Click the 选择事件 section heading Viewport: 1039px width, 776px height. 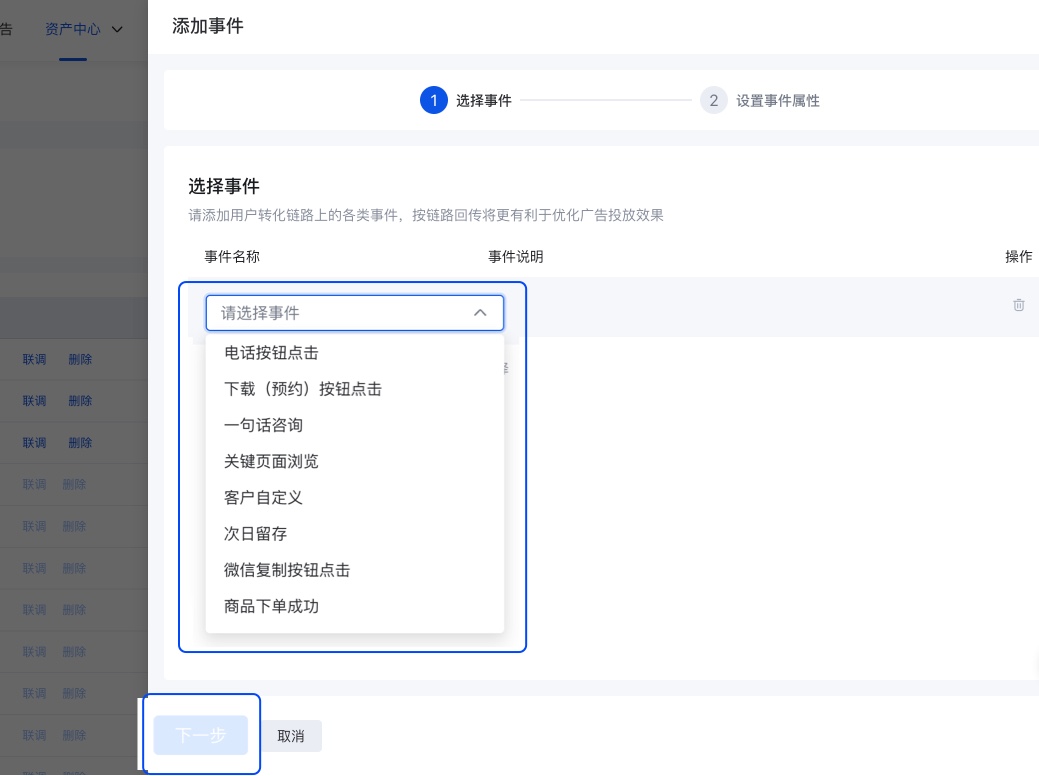(x=224, y=186)
